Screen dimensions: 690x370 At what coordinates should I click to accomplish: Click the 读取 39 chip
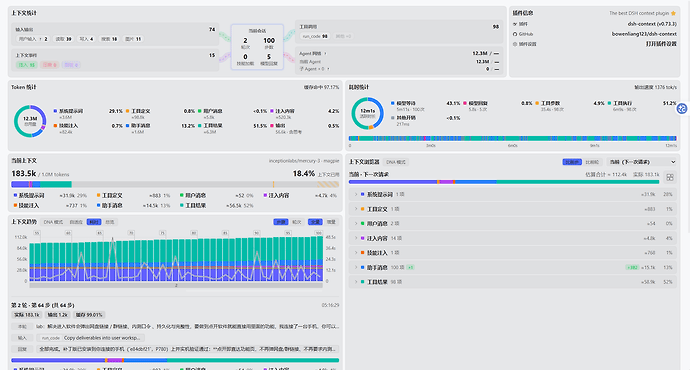point(64,39)
